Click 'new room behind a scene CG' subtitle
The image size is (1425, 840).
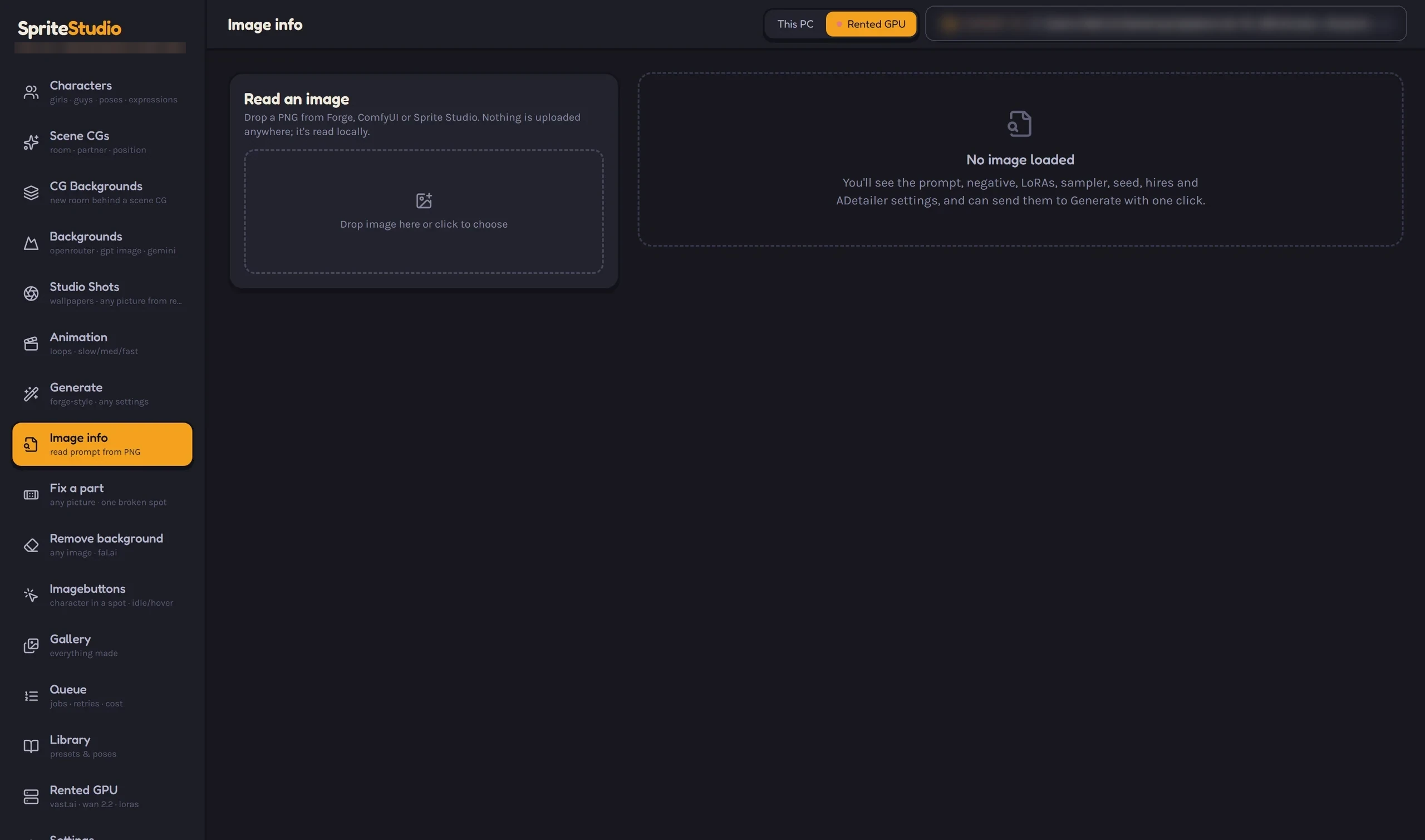point(108,200)
